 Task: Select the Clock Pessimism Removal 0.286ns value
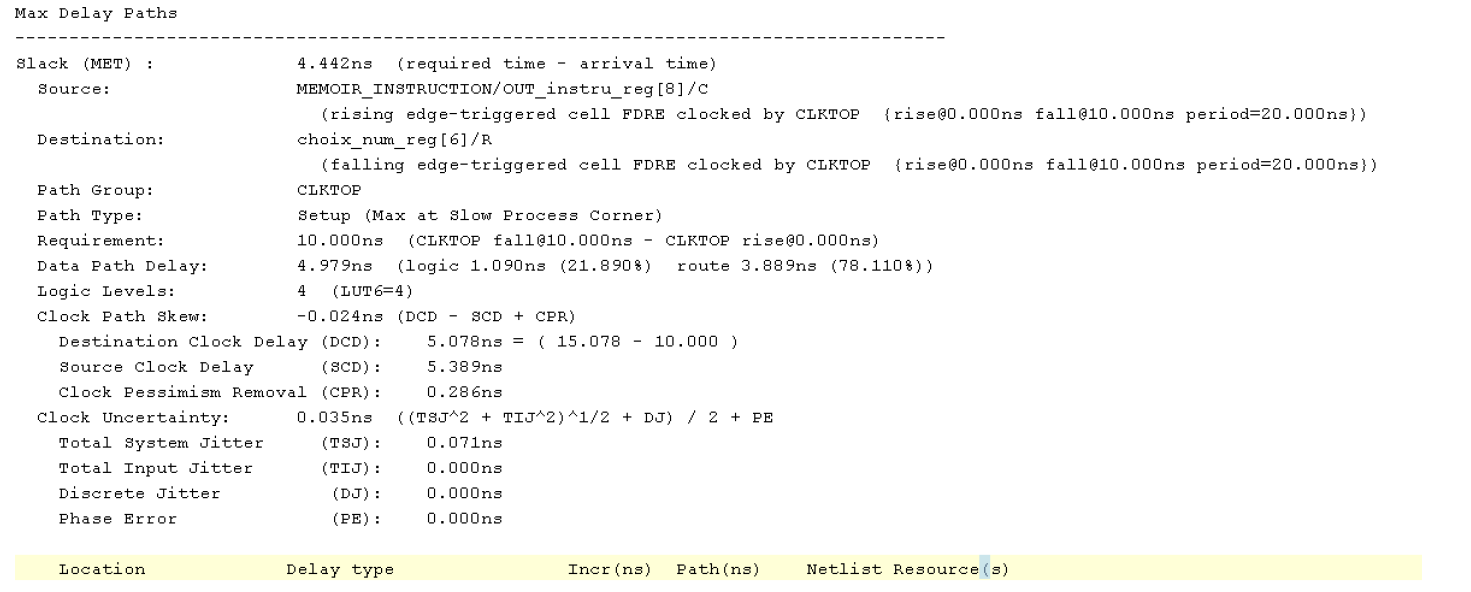coord(453,392)
